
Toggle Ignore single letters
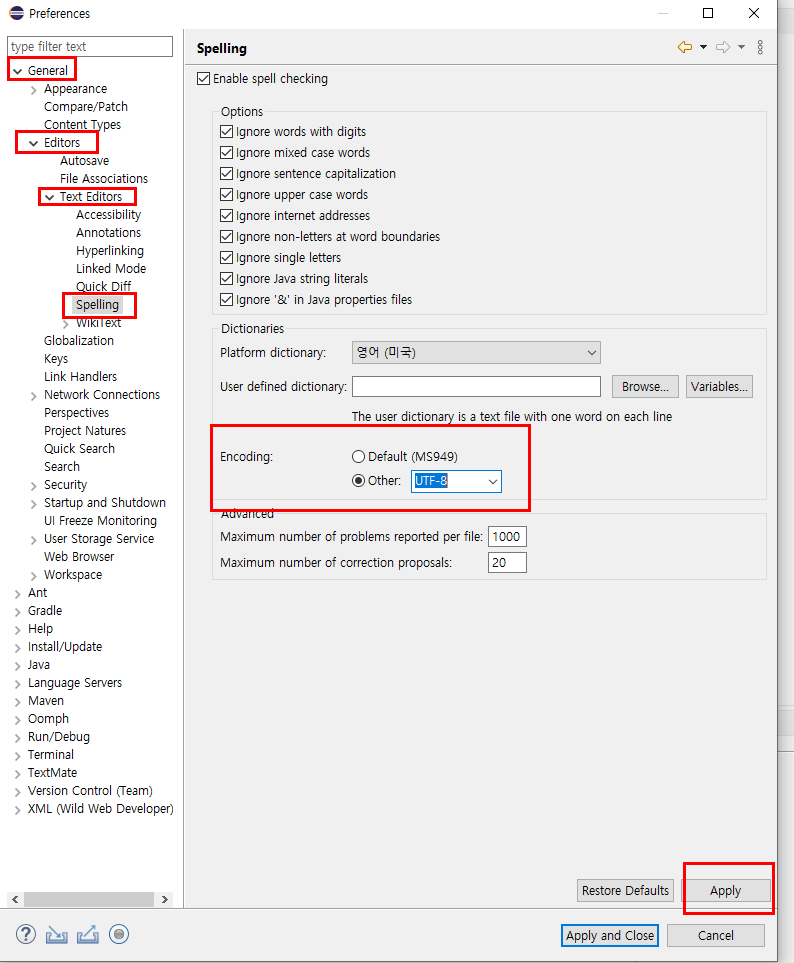point(226,257)
